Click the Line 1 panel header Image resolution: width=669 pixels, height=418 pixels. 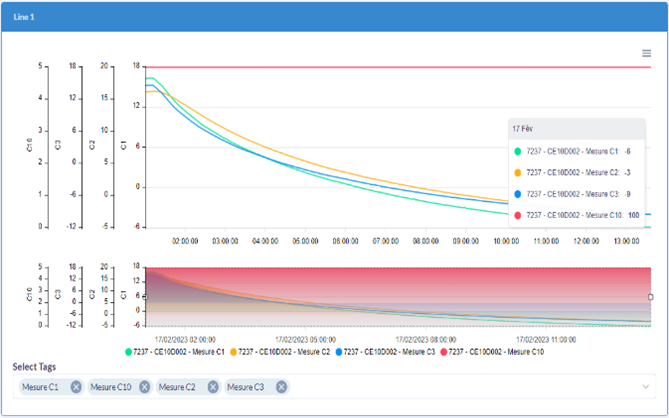click(334, 17)
